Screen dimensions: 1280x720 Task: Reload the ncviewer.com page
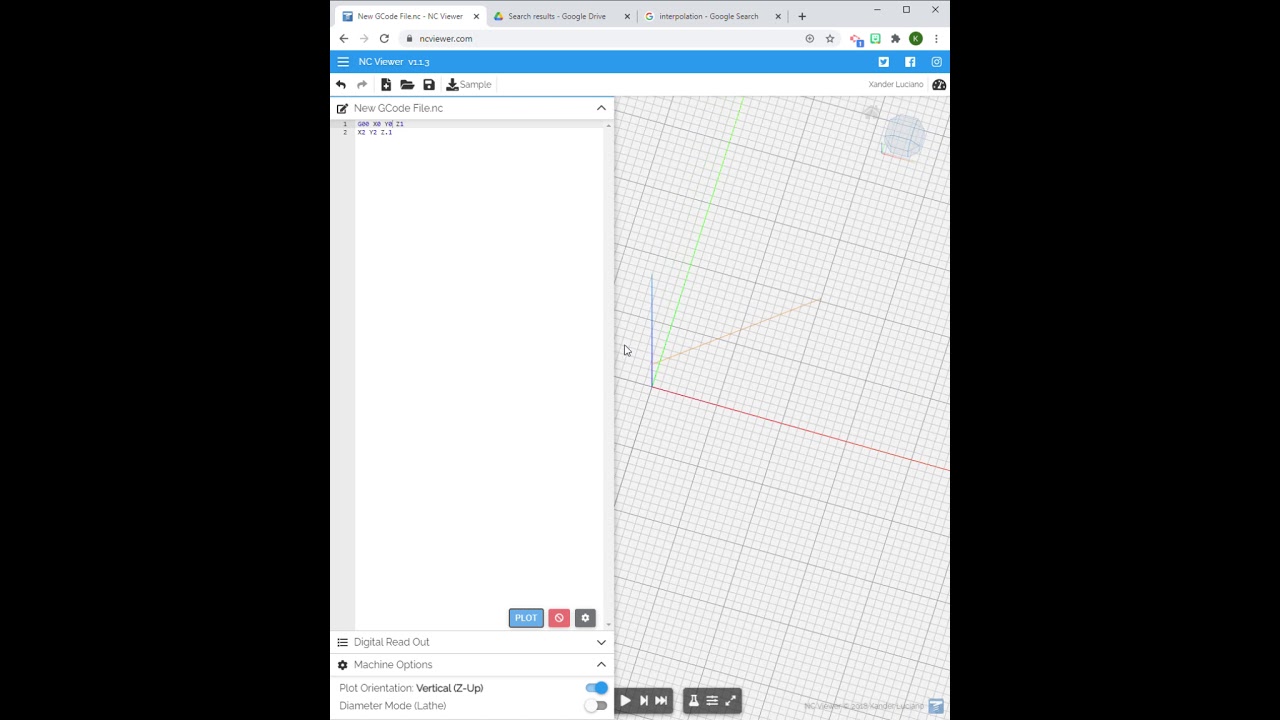pos(384,39)
